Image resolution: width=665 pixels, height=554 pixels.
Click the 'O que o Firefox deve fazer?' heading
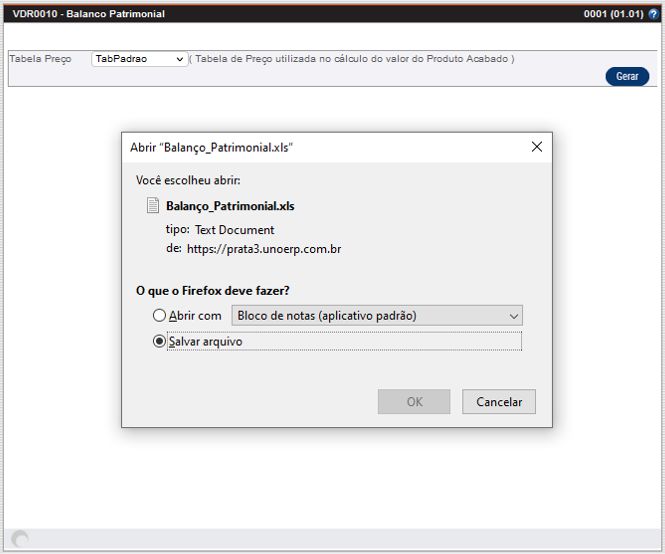[213, 291]
